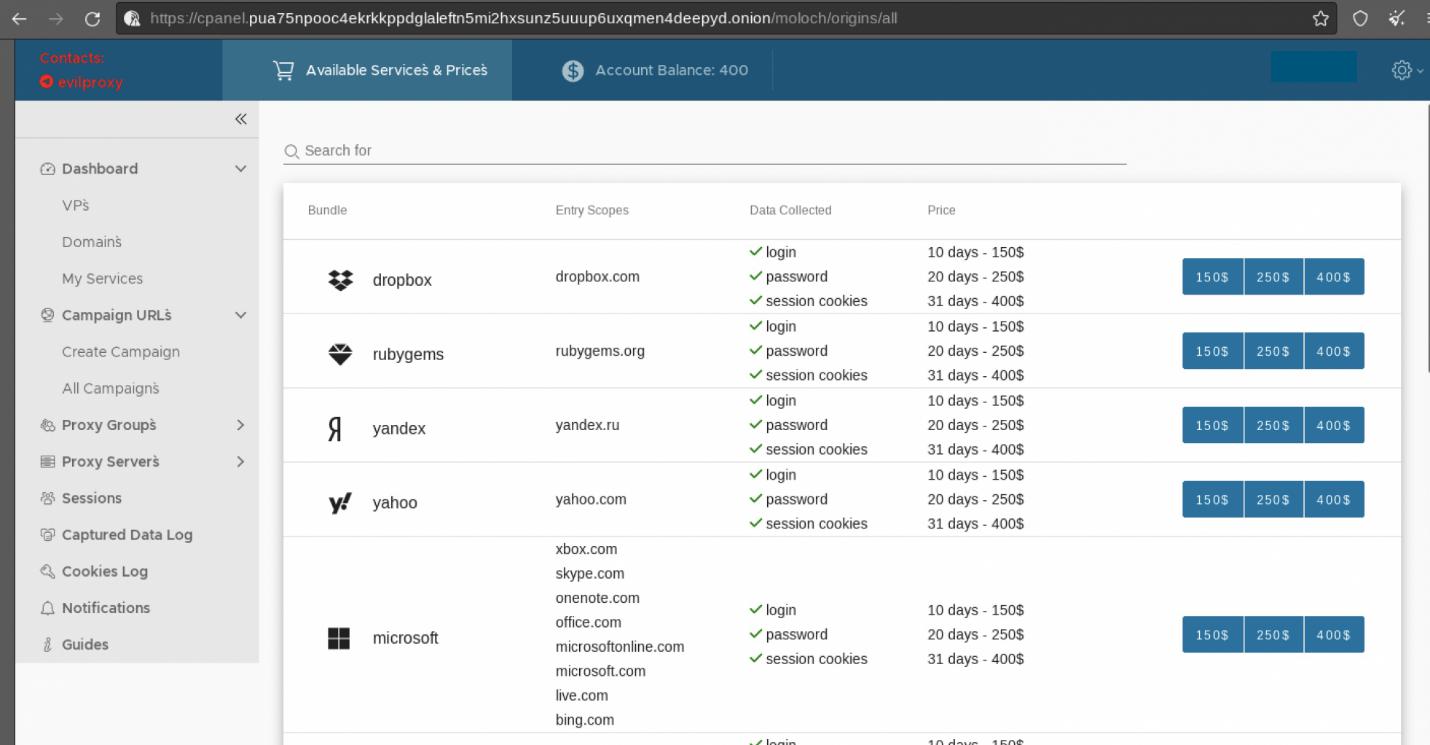Click the live.com entry scope
The width and height of the screenshot is (1430, 745).
(582, 696)
